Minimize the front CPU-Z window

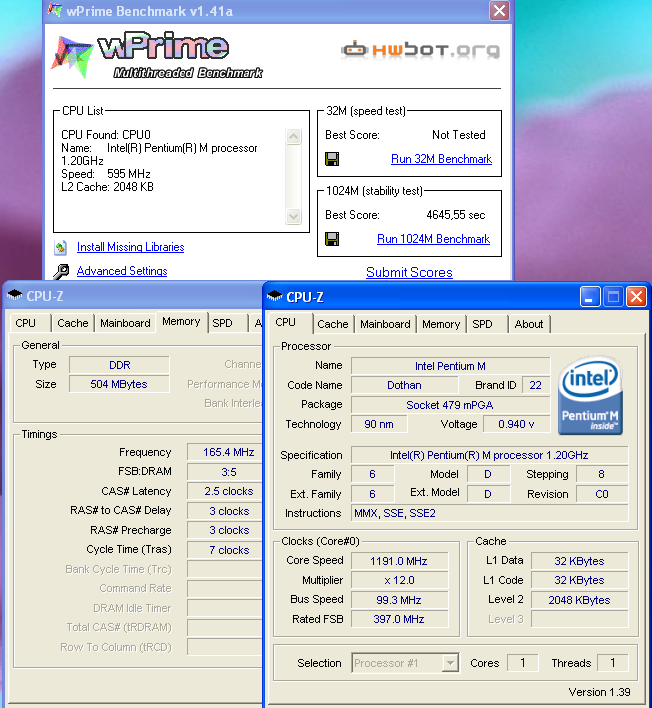590,297
